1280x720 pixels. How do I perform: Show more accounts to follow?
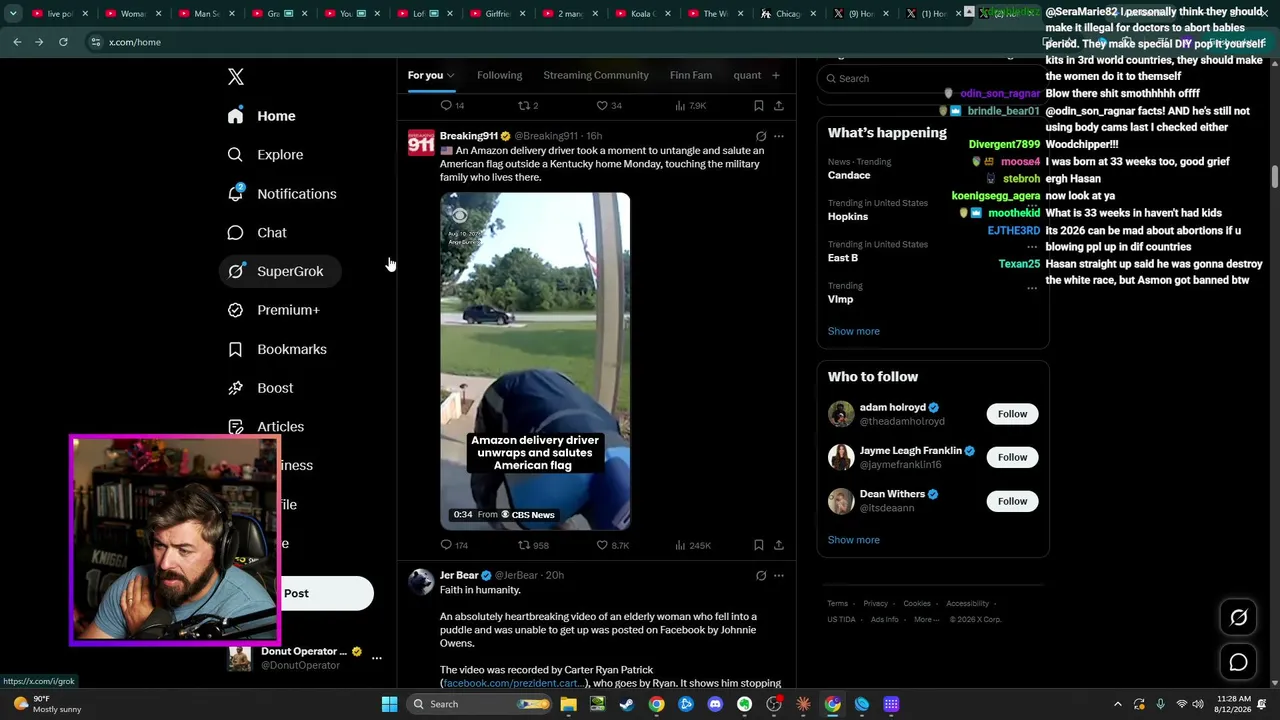pos(854,540)
